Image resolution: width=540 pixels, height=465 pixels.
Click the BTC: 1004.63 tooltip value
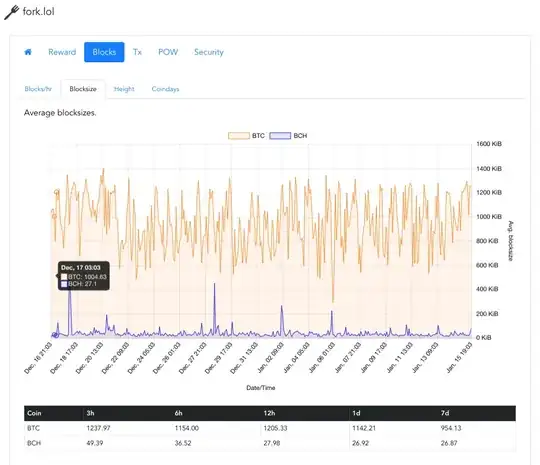[x=87, y=277]
